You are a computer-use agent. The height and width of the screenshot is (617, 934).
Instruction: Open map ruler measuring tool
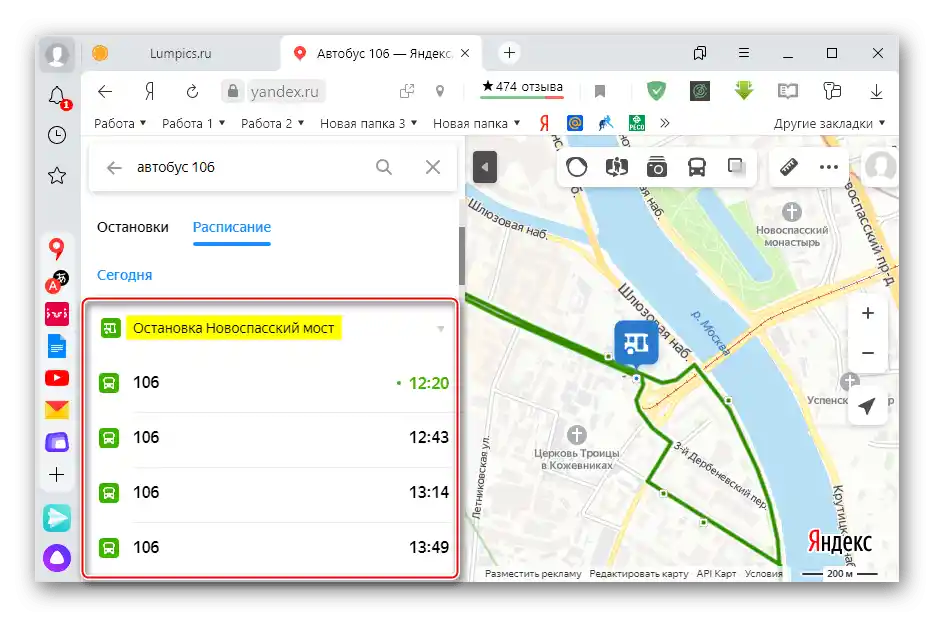tap(789, 167)
